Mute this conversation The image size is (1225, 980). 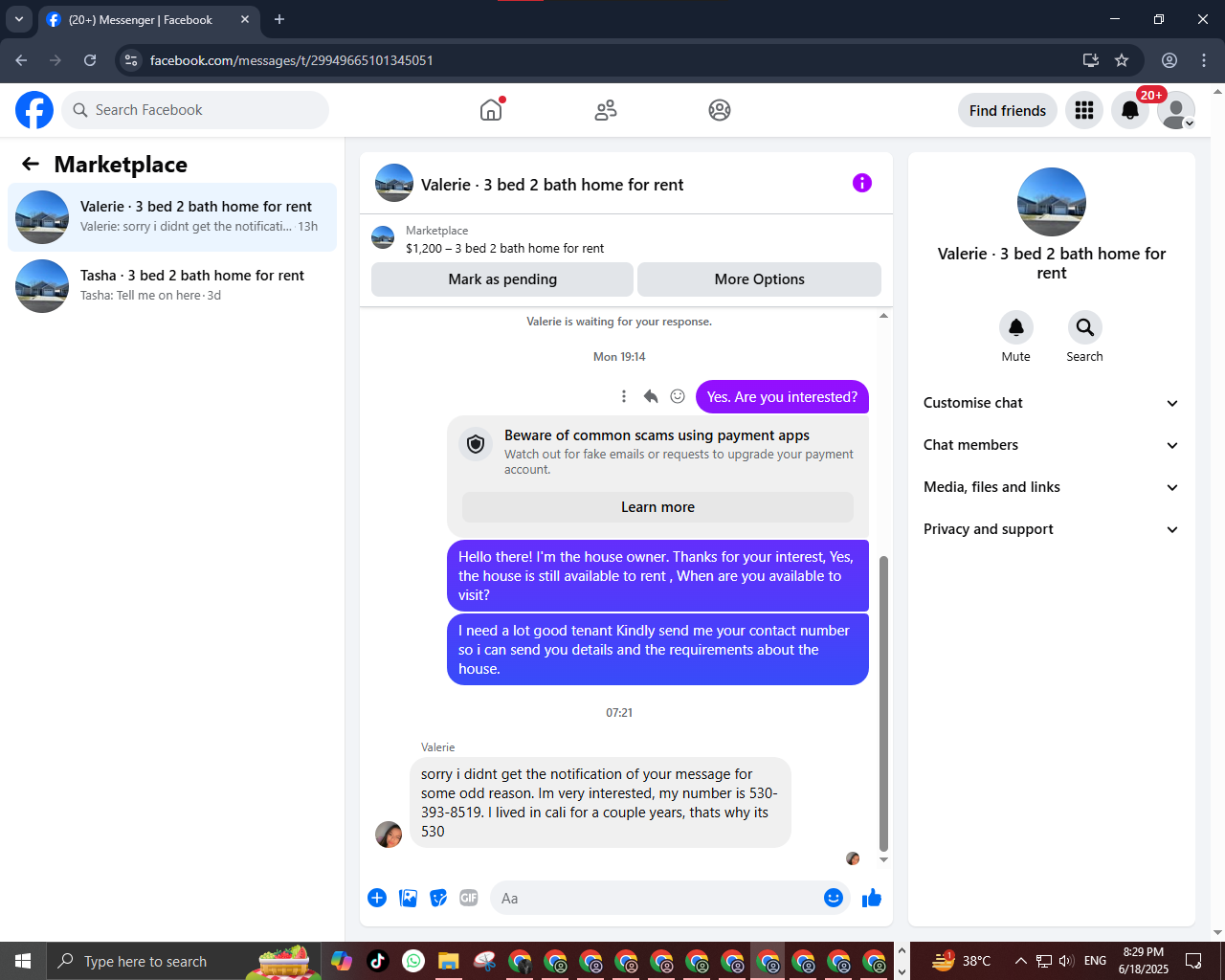click(1016, 327)
